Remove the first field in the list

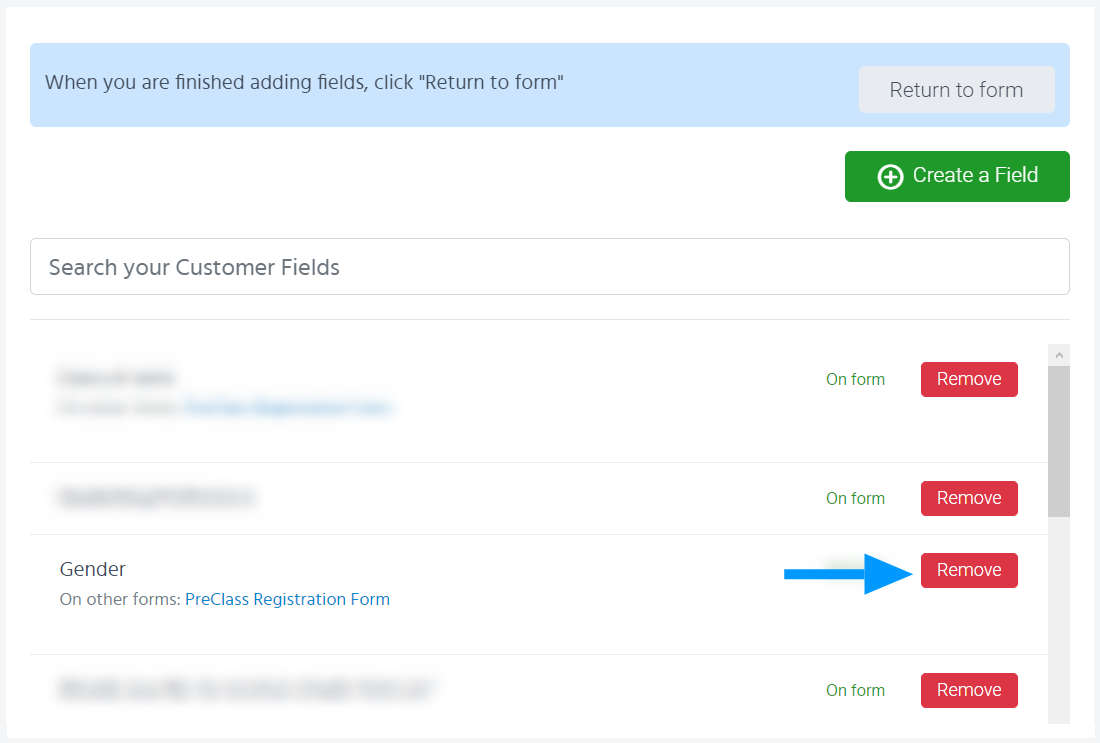point(968,379)
